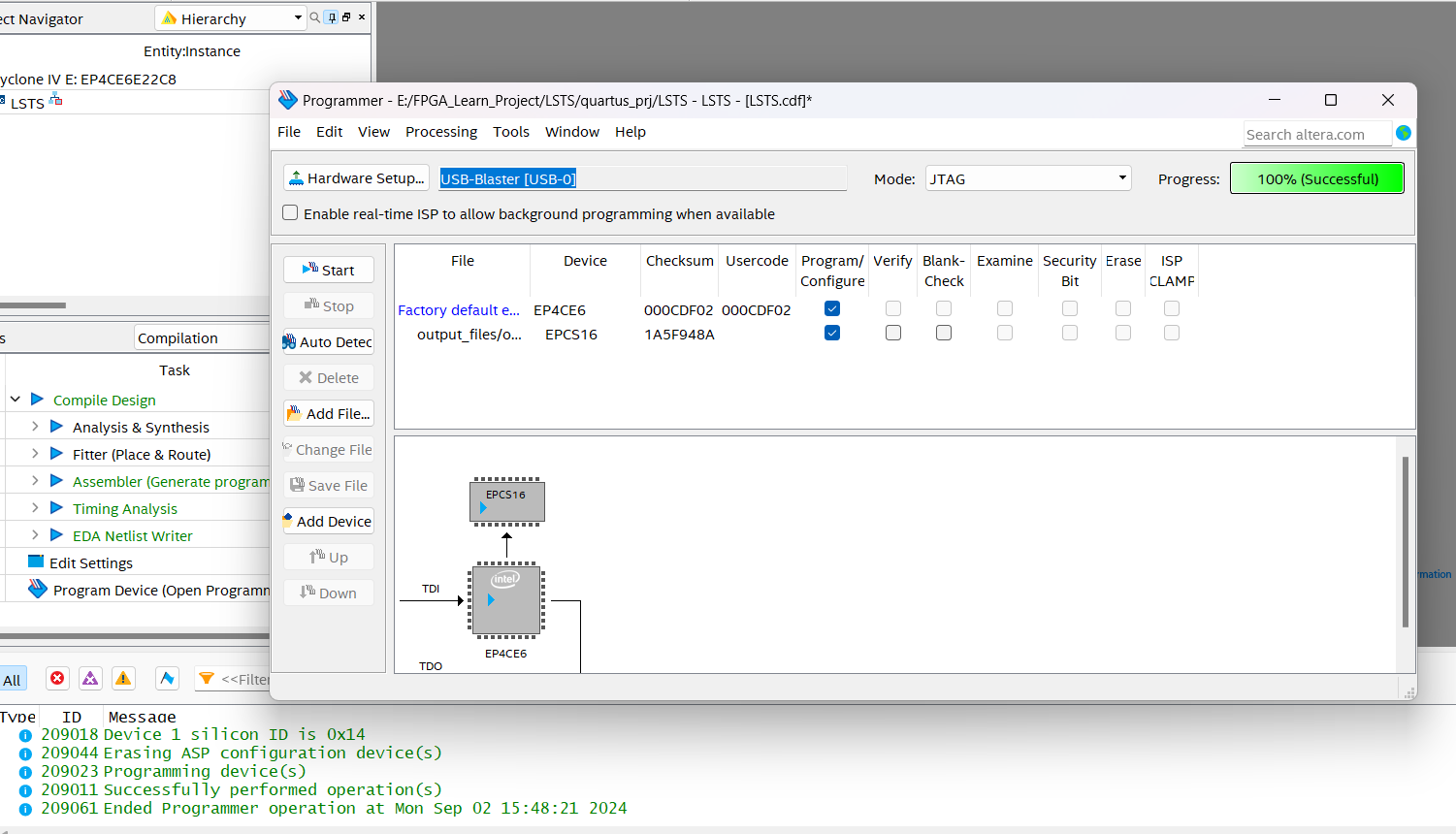This screenshot has height=834, width=1456.
Task: Click the EP4CE6 Intel chip in the chain diagram
Action: pos(506,600)
